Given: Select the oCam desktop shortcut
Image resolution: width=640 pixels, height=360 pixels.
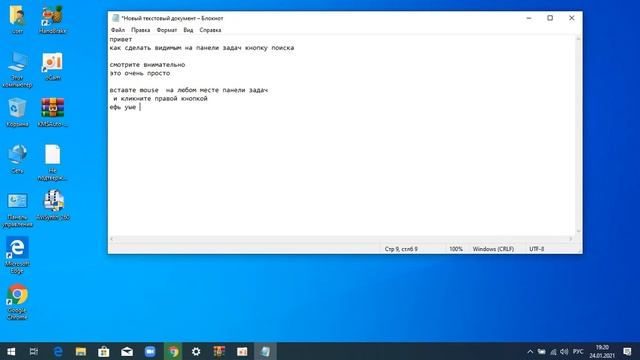Looking at the screenshot, I should [x=52, y=66].
